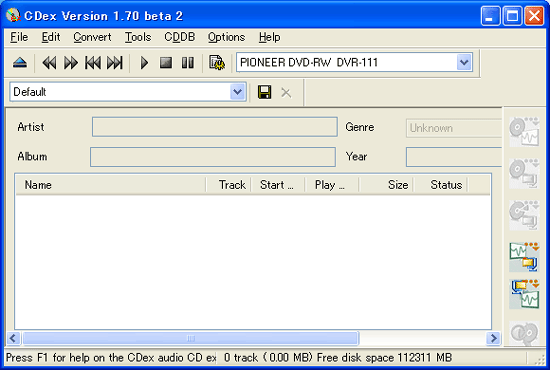
Task: Jump to next track
Action: coord(115,63)
